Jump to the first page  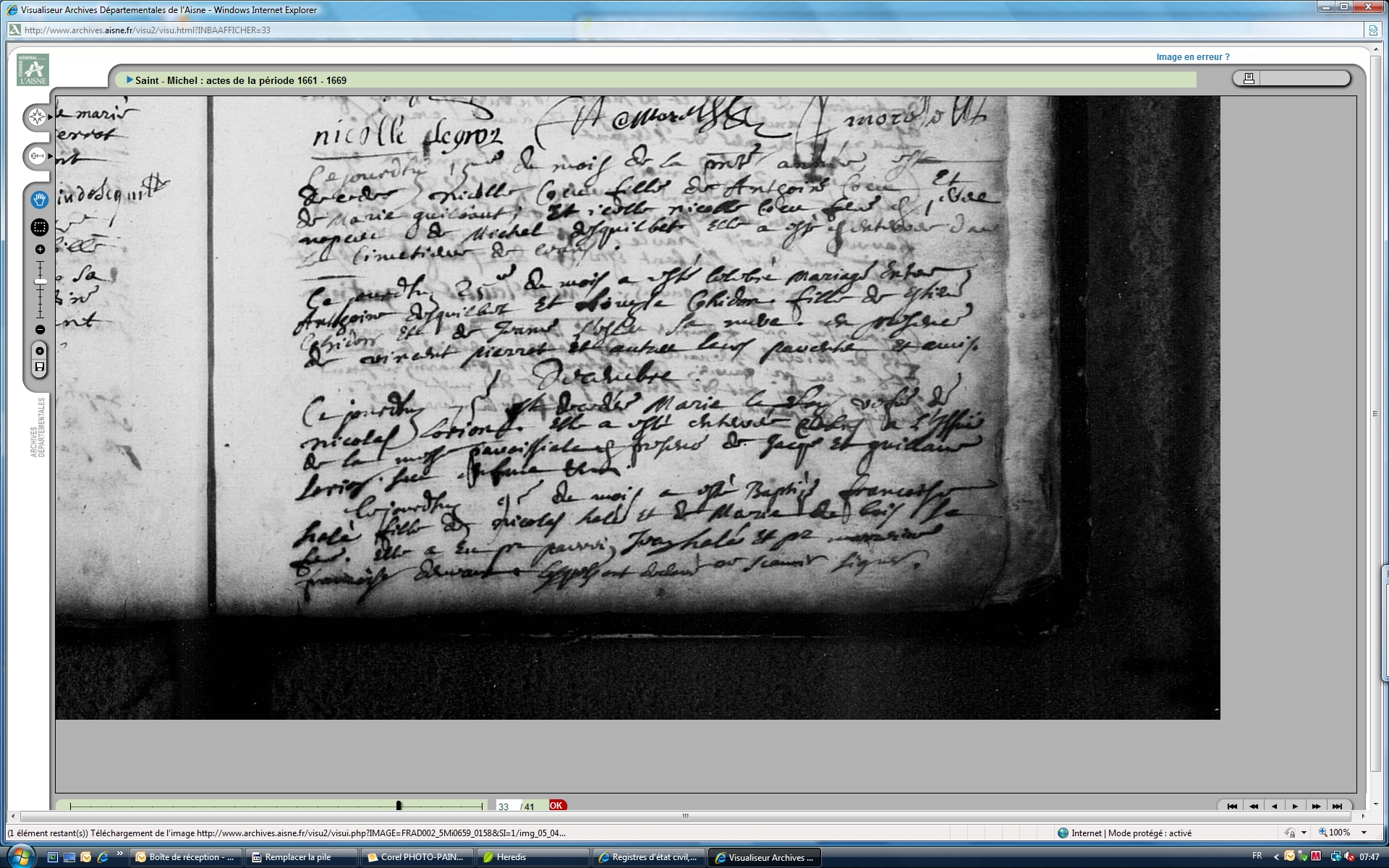(x=1232, y=806)
